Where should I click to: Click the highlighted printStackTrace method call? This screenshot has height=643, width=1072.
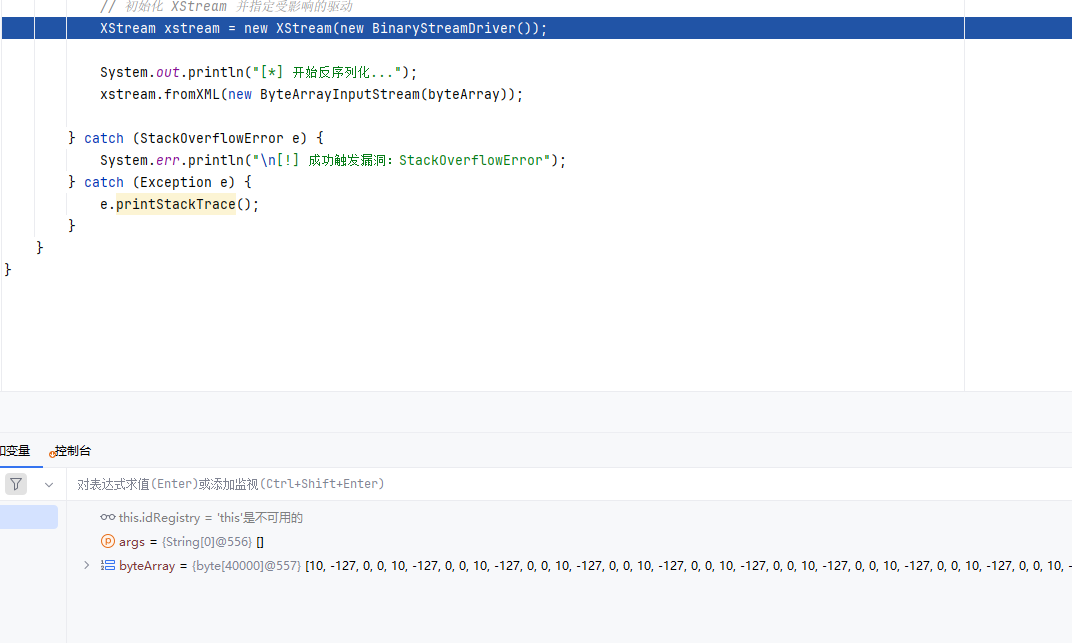pos(176,204)
